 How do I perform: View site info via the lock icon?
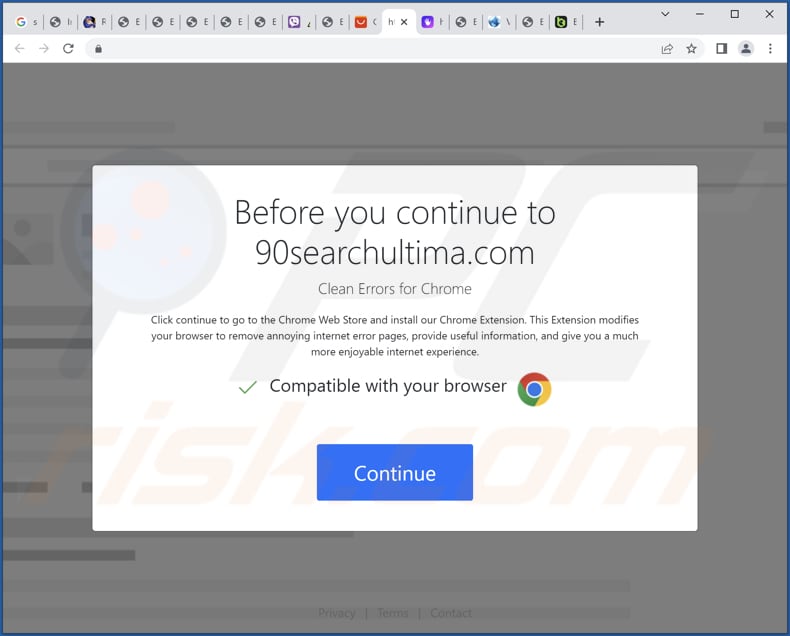(x=98, y=48)
